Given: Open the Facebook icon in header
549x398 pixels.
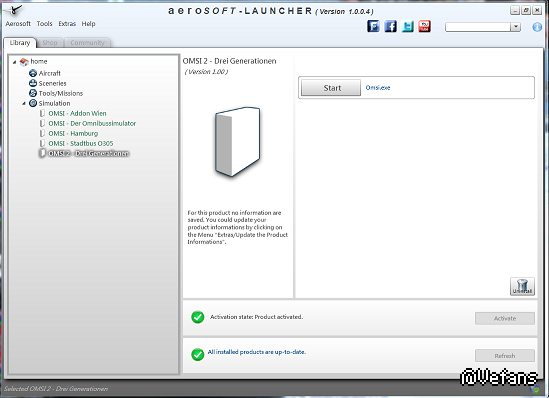Looking at the screenshot, I should (x=390, y=26).
